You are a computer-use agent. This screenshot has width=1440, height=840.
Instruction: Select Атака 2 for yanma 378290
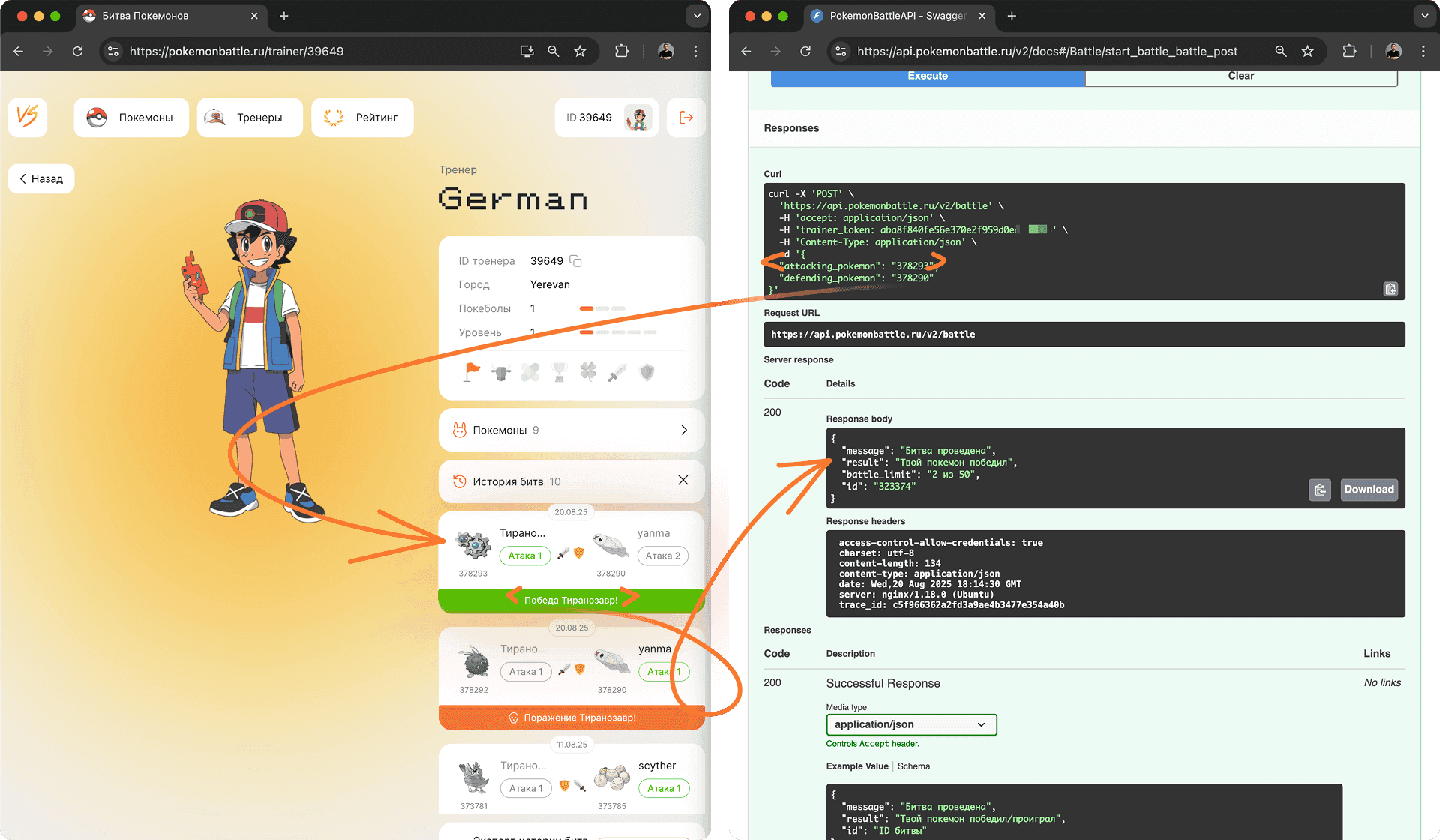click(x=662, y=556)
